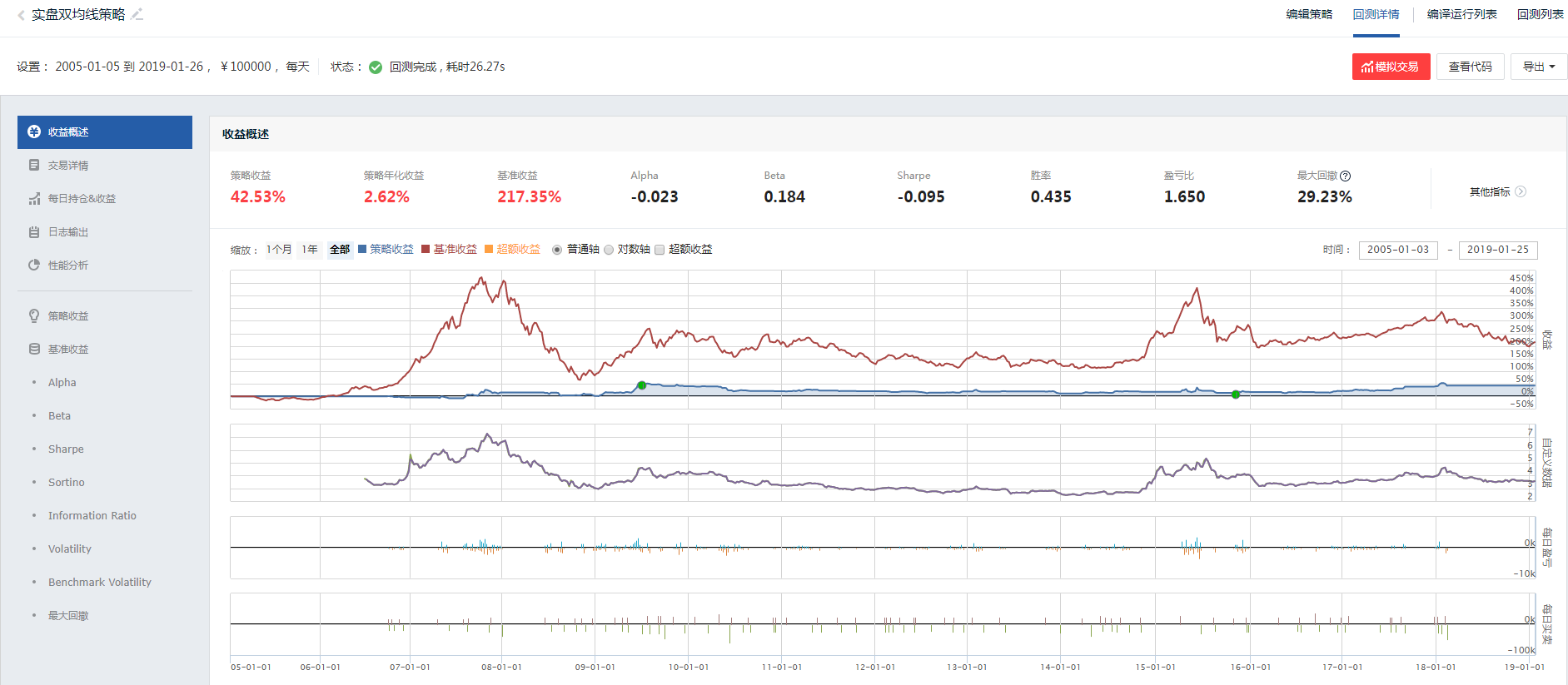Click the max drawdown value 29.23%
This screenshot has width=1568, height=685.
coord(1325,197)
